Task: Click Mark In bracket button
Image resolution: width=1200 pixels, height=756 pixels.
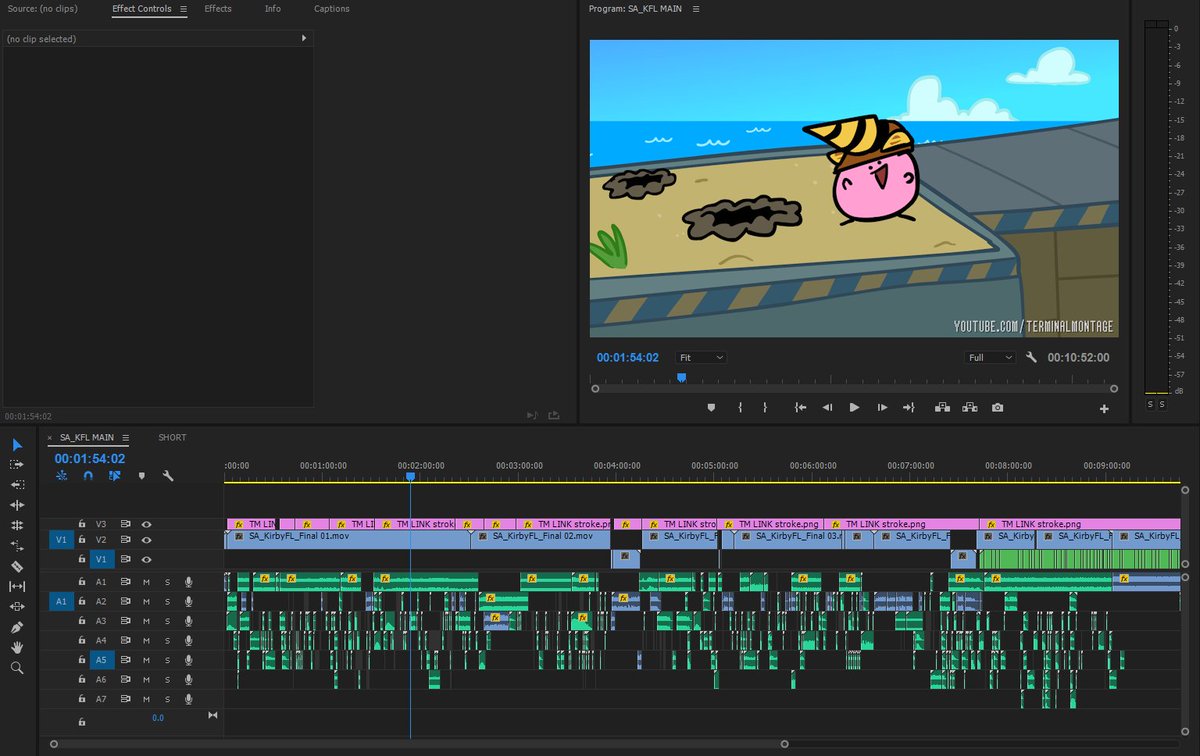Action: click(x=740, y=408)
